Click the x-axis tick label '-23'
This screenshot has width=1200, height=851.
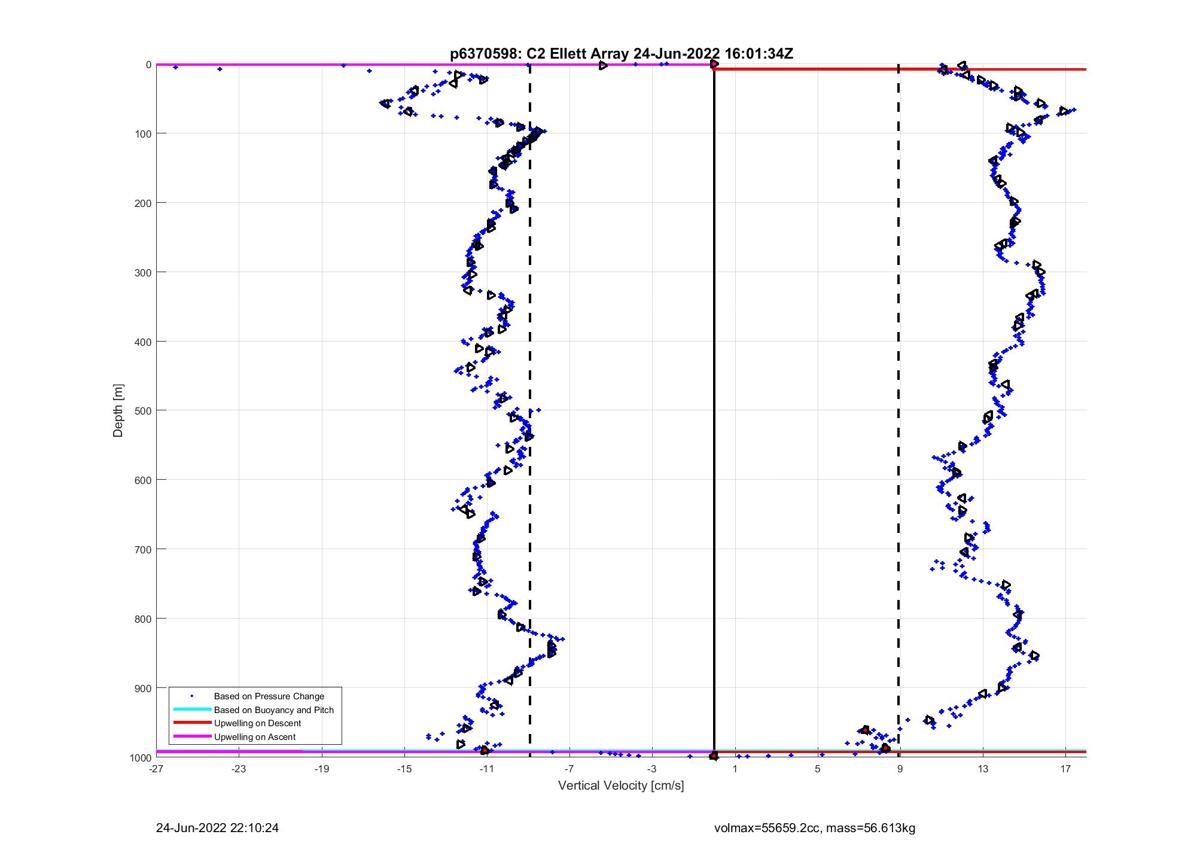[x=238, y=769]
